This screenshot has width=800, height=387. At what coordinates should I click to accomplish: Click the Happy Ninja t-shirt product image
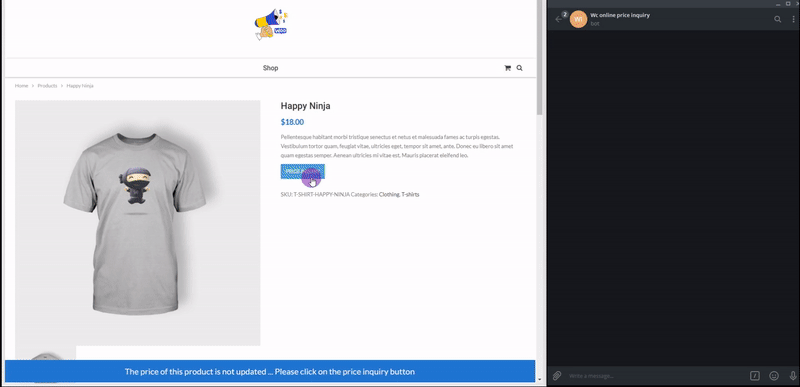coord(138,223)
